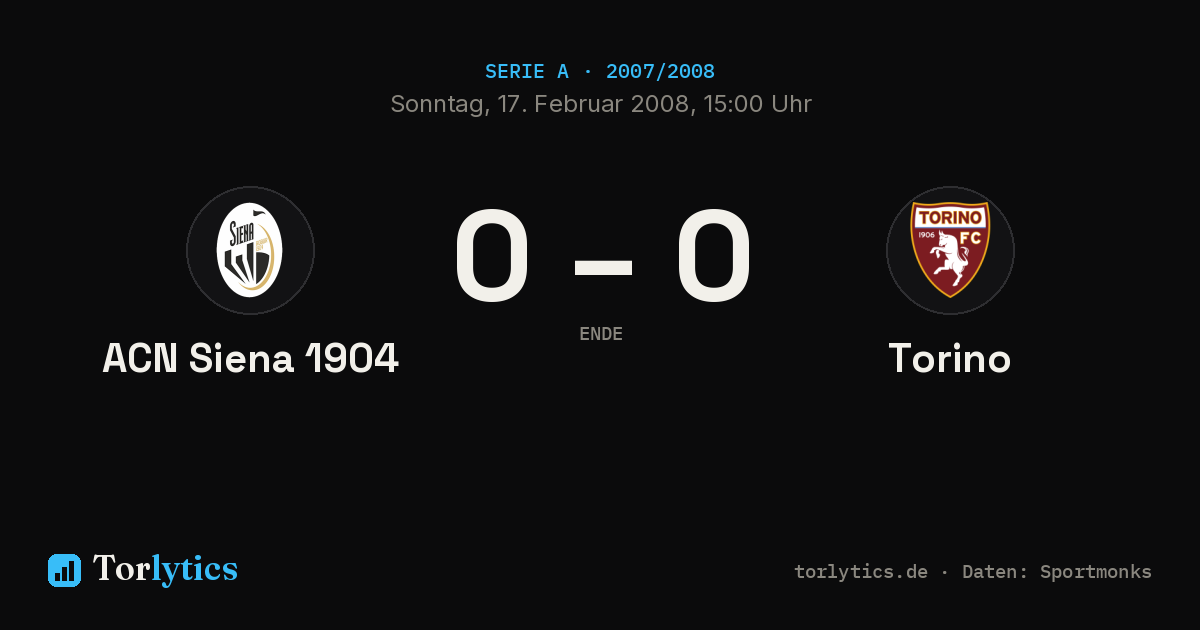
Task: Click the home team score zero
Action: pyautogui.click(x=491, y=256)
